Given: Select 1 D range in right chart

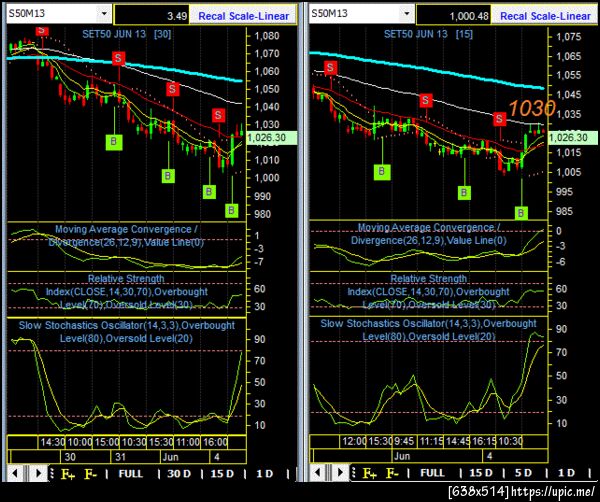Looking at the screenshot, I should click(x=566, y=473).
